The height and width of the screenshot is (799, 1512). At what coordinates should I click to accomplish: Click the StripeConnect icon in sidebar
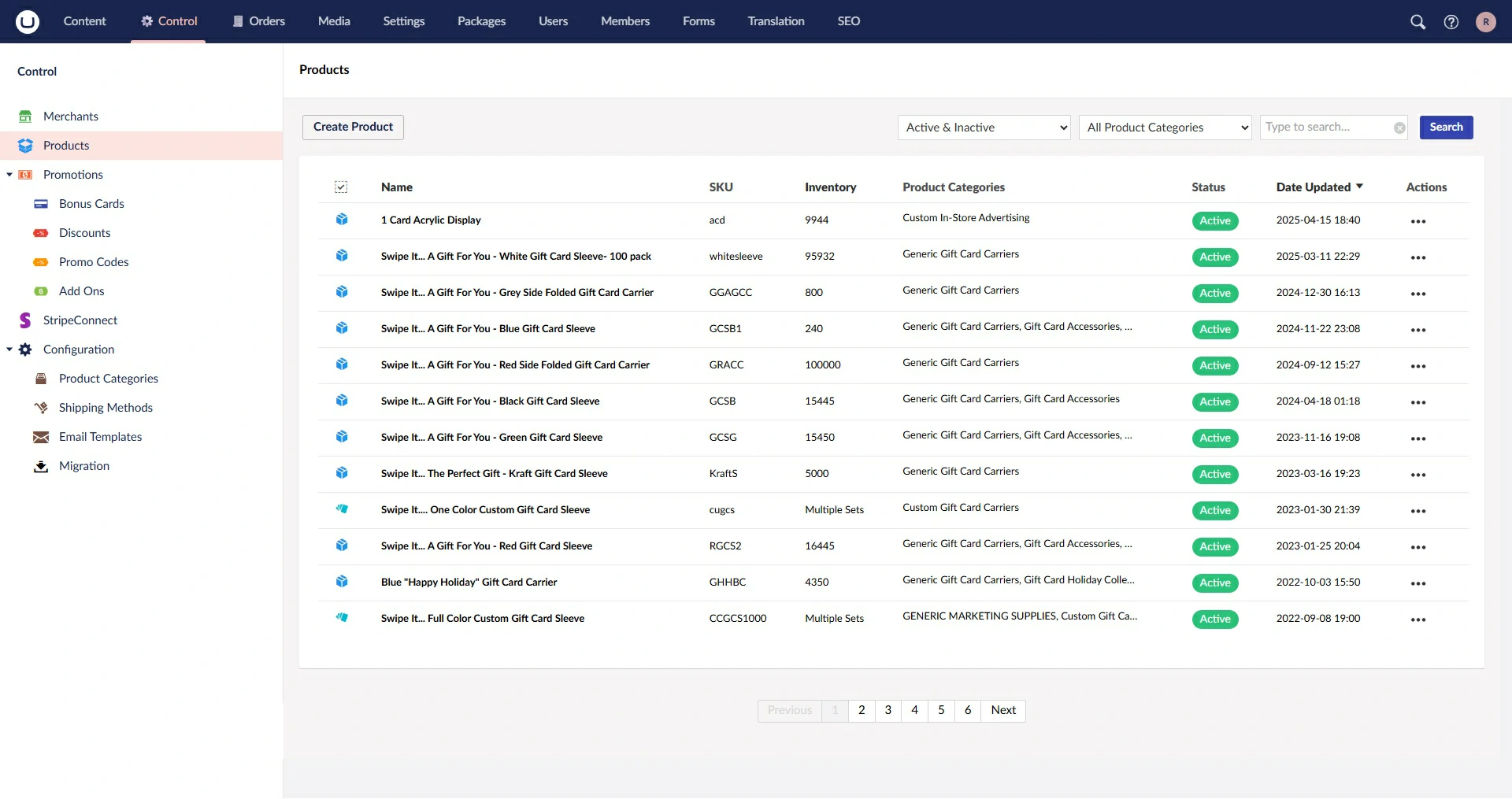point(25,320)
